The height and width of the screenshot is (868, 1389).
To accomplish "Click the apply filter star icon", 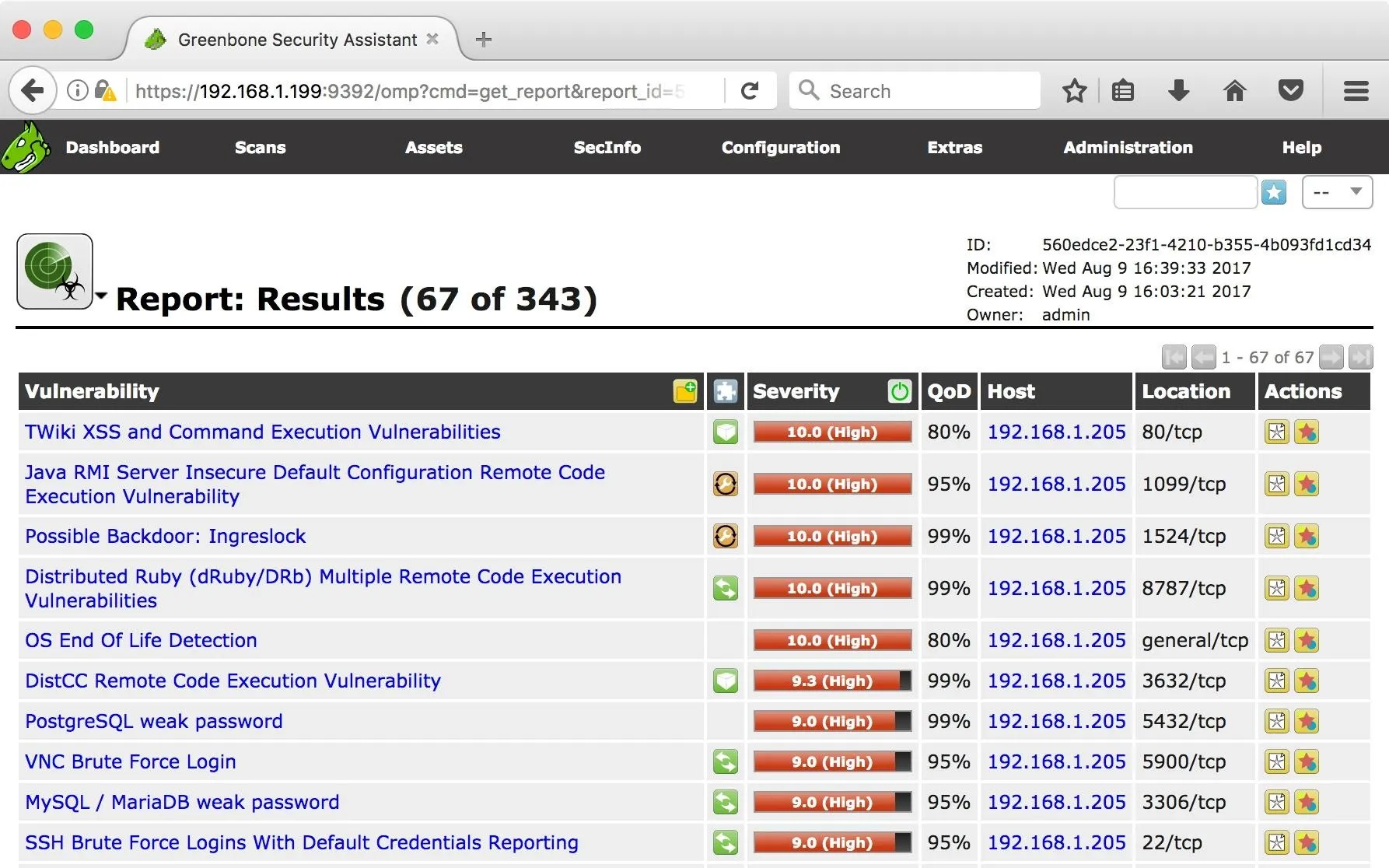I will pos(1274,192).
